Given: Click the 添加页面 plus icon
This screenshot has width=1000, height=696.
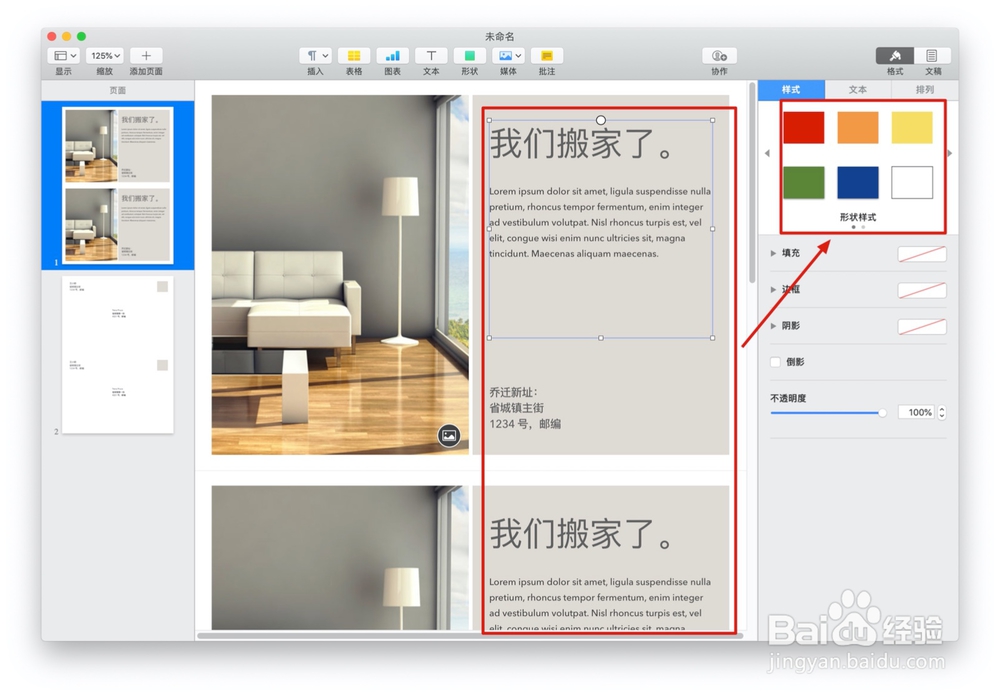Looking at the screenshot, I should click(x=146, y=56).
